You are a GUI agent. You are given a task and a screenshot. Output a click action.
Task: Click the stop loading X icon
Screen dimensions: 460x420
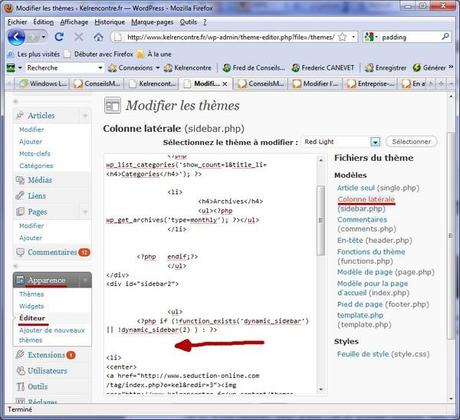79,37
